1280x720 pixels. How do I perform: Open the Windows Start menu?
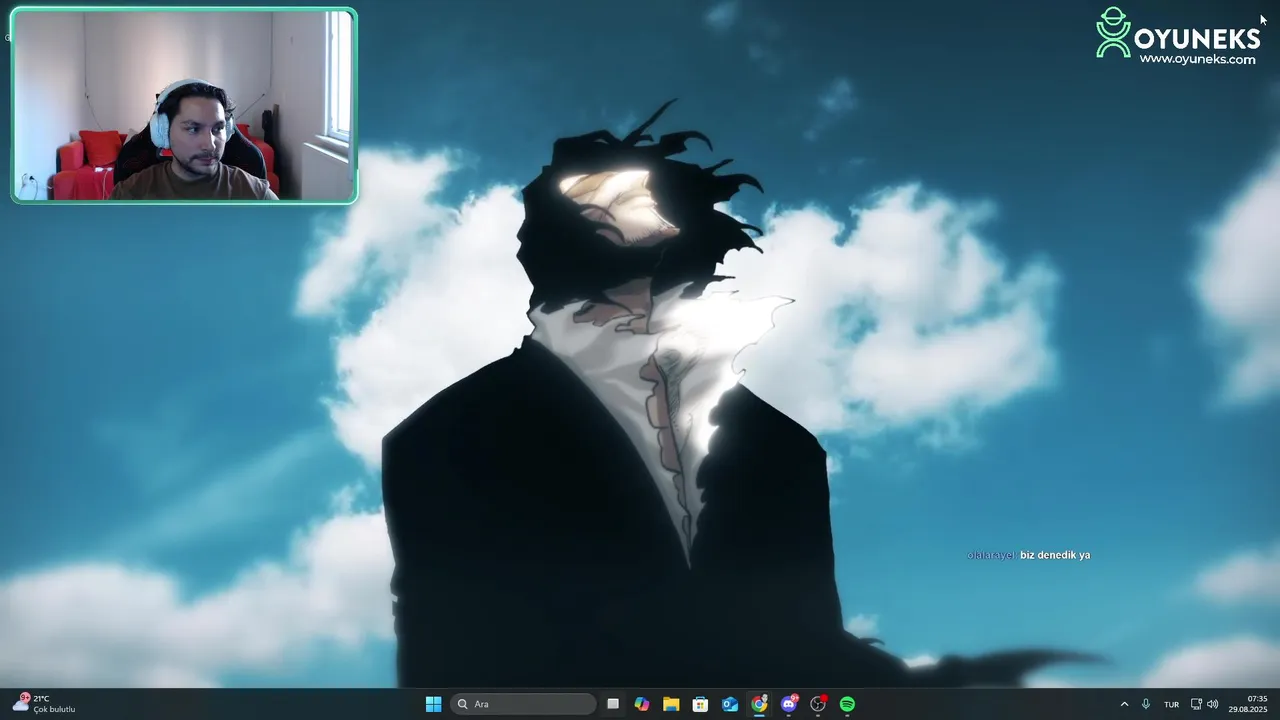click(433, 704)
